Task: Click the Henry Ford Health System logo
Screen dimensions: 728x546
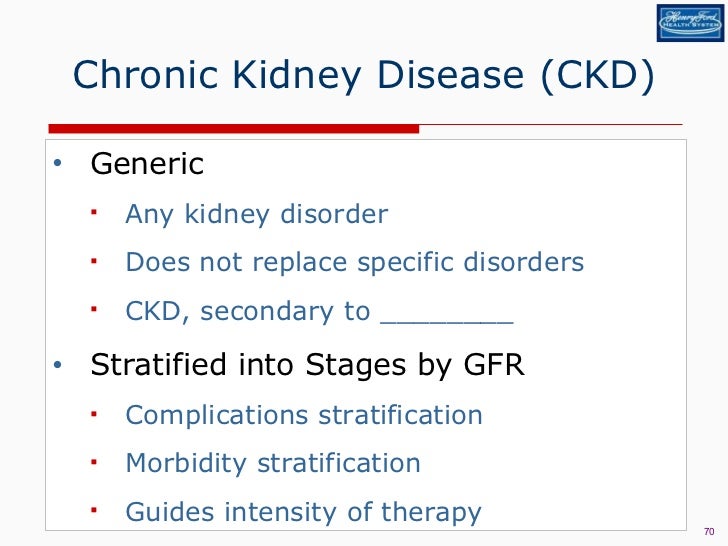Action: (x=689, y=22)
